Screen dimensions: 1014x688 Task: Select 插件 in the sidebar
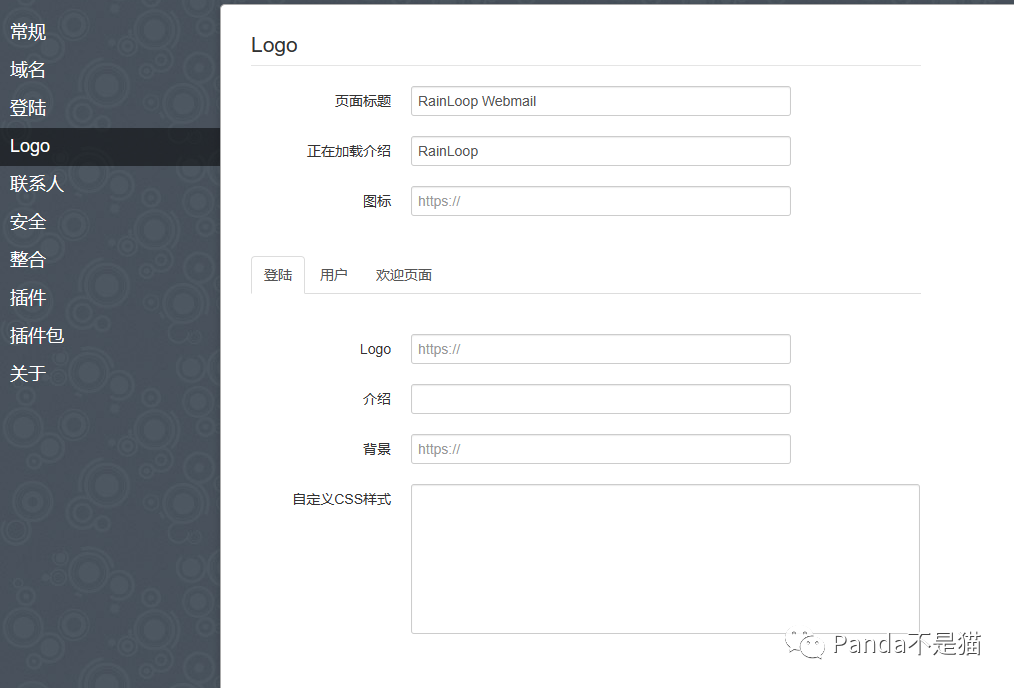27,297
